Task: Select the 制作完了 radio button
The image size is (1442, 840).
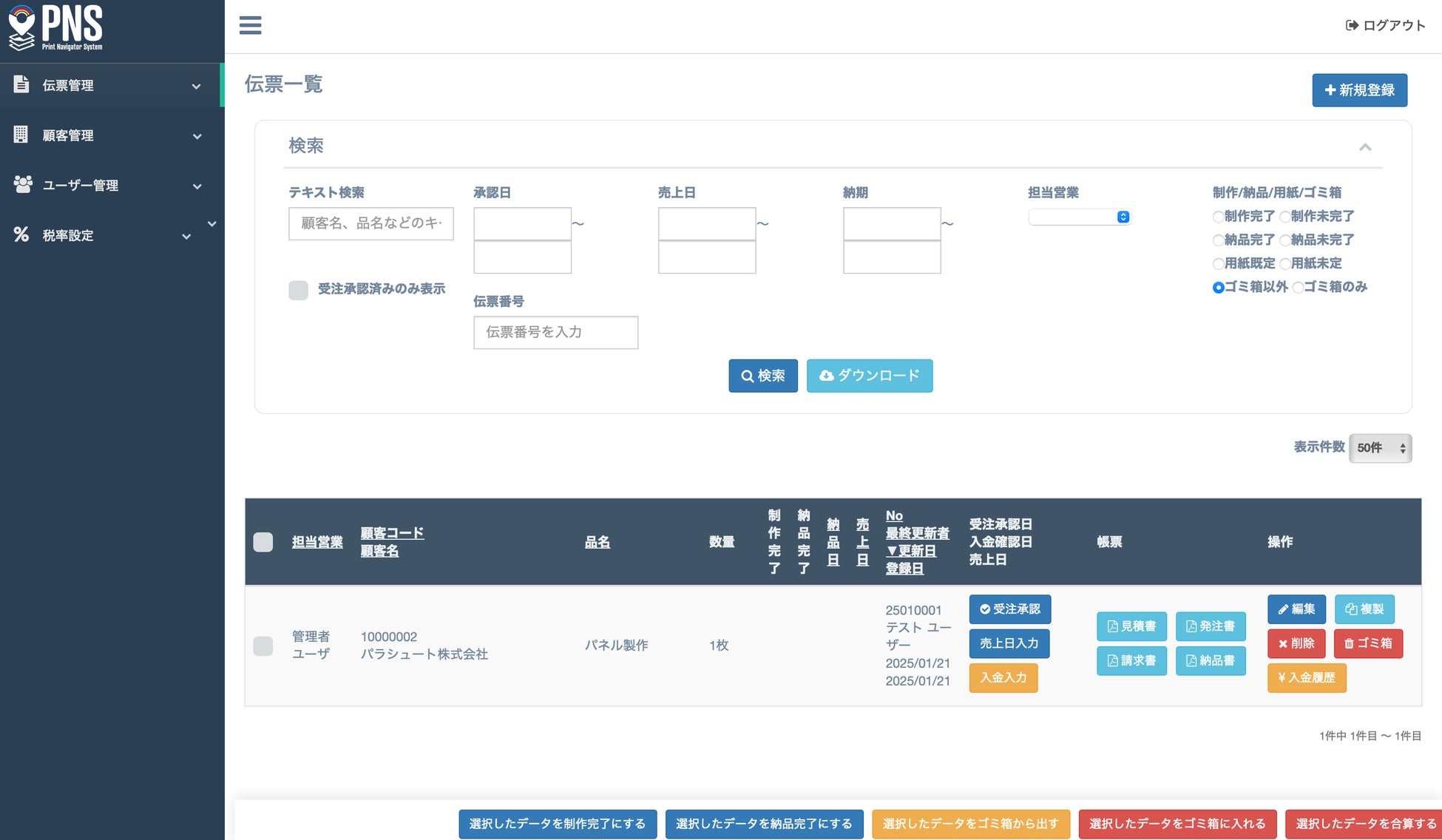Action: 1218,217
